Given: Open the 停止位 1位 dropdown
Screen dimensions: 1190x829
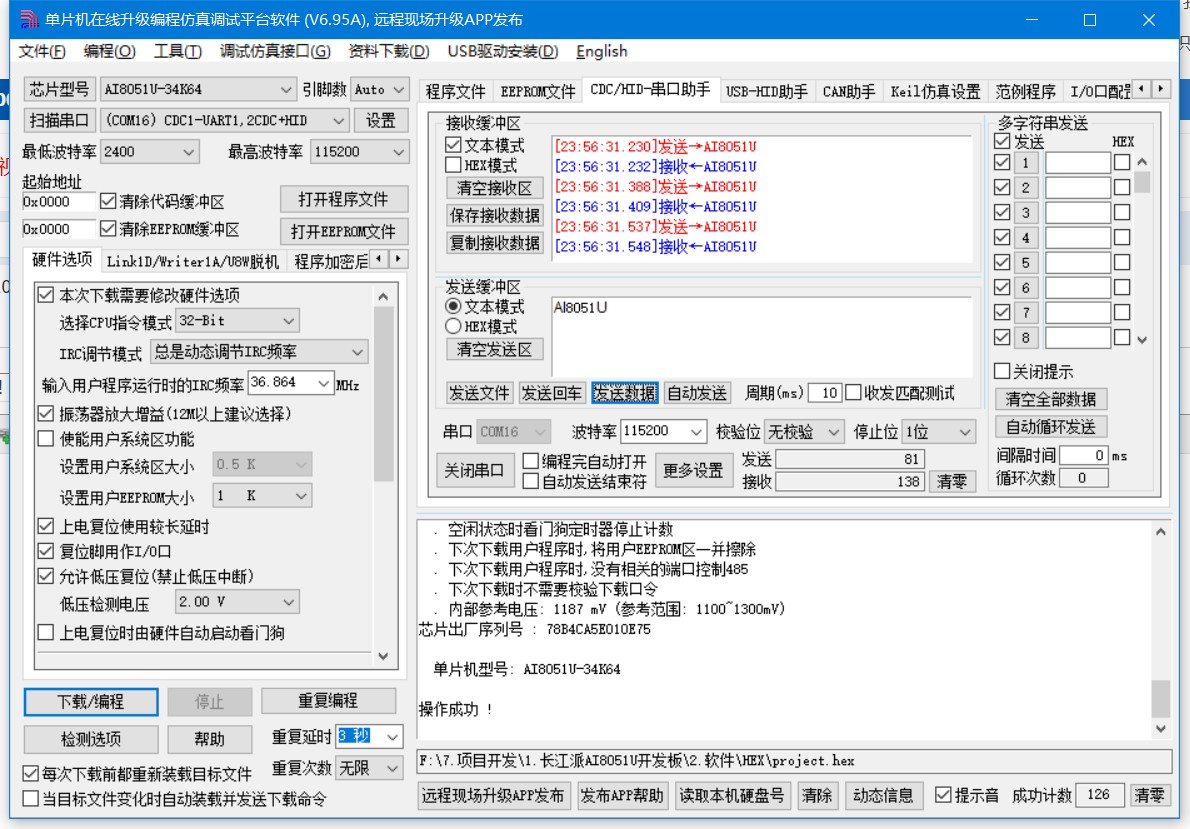Looking at the screenshot, I should [965, 432].
